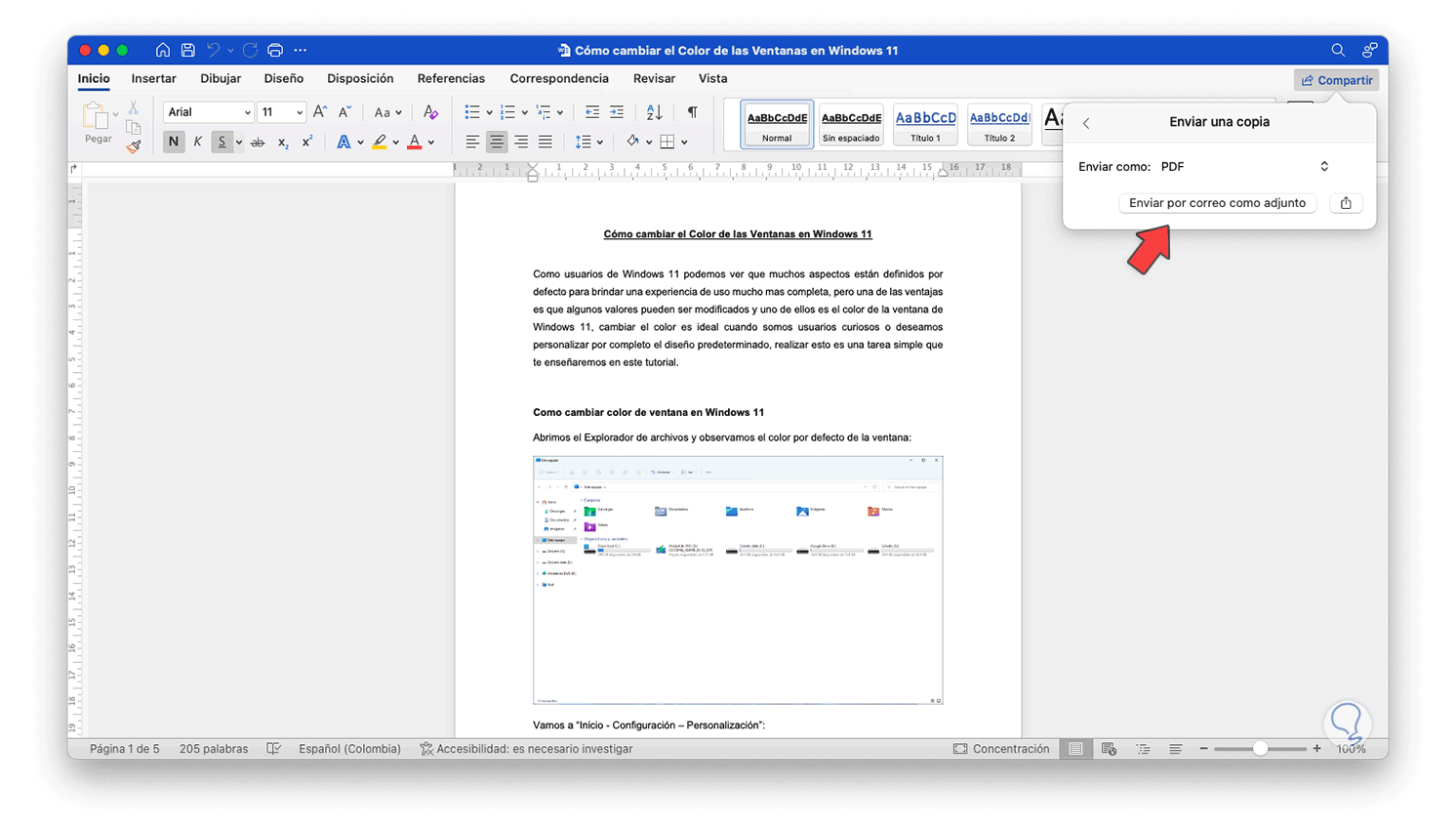Increase paragraph indent

617,112
